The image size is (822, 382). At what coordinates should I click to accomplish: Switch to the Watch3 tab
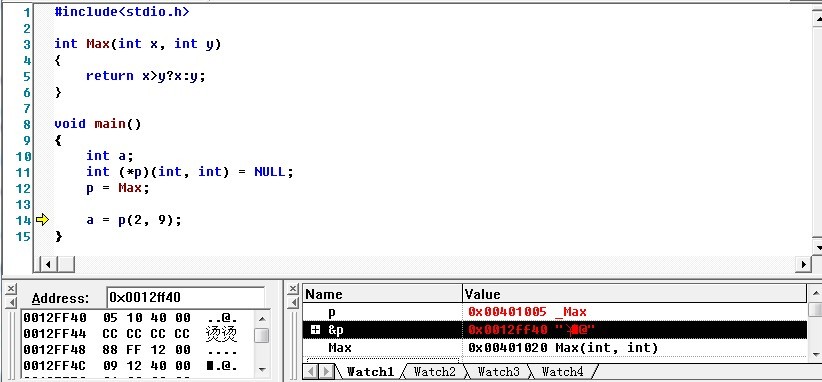(498, 372)
